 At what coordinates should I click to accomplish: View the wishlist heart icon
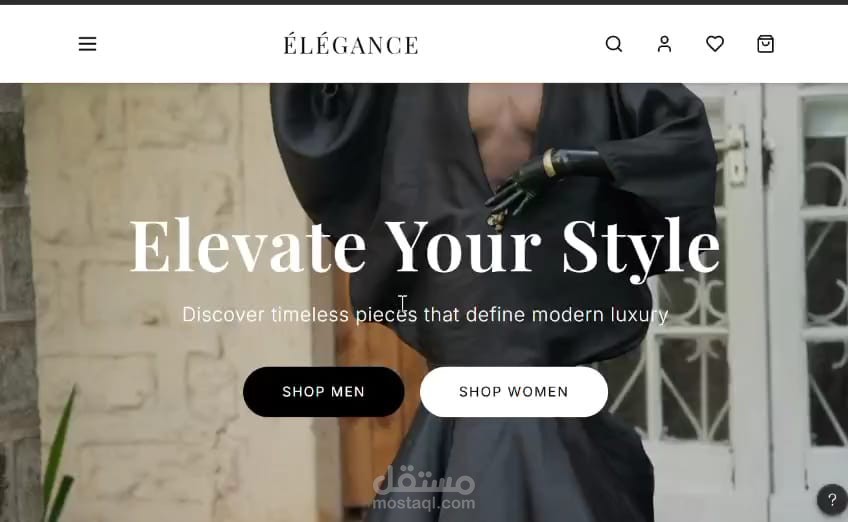(715, 44)
